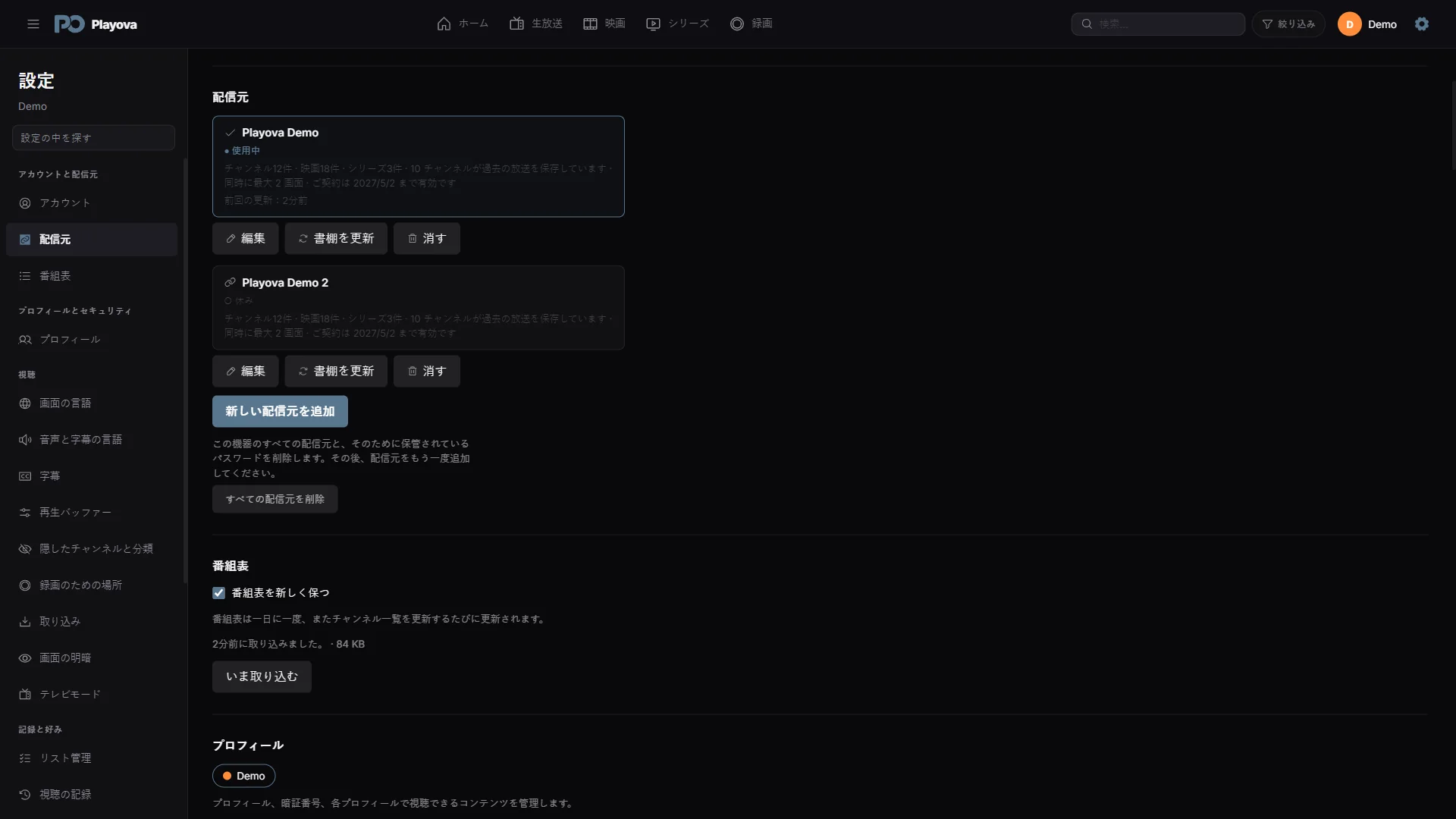The height and width of the screenshot is (819, 1456).
Task: Open 番組表 in the sidebar
Action: click(x=92, y=276)
